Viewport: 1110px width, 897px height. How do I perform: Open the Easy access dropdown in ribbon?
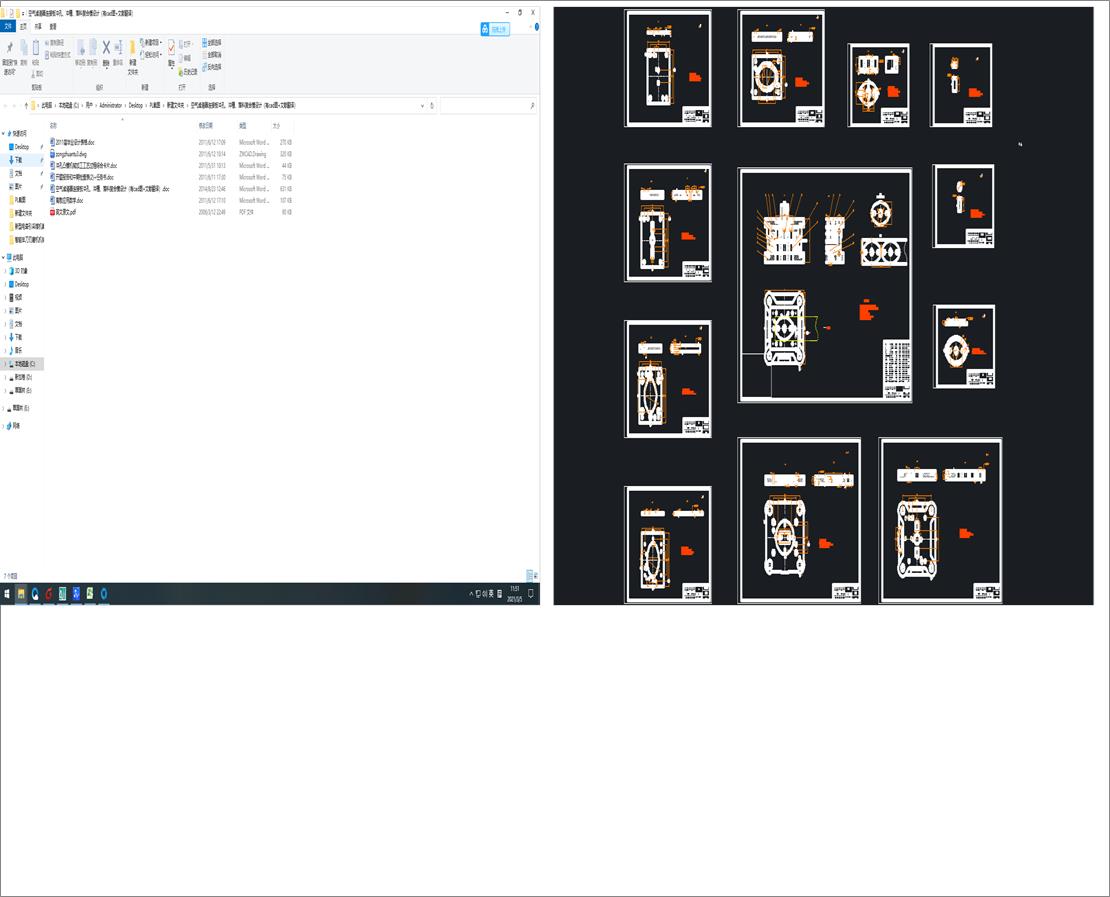(151, 55)
